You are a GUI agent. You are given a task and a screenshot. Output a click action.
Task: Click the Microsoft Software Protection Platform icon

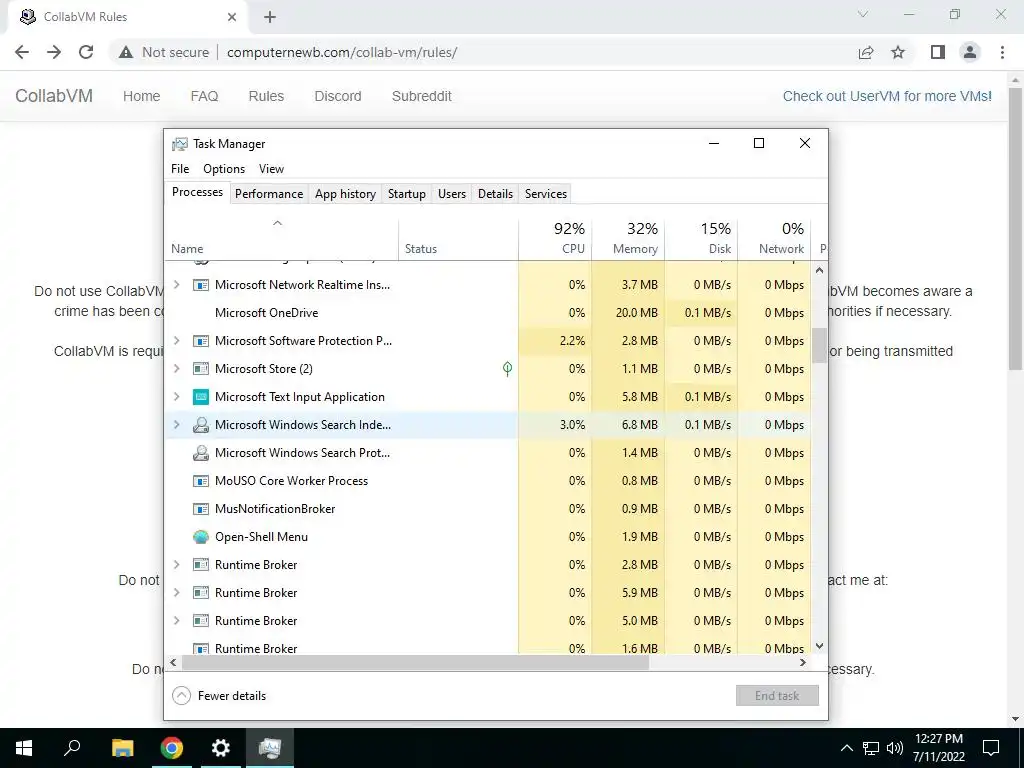point(201,341)
